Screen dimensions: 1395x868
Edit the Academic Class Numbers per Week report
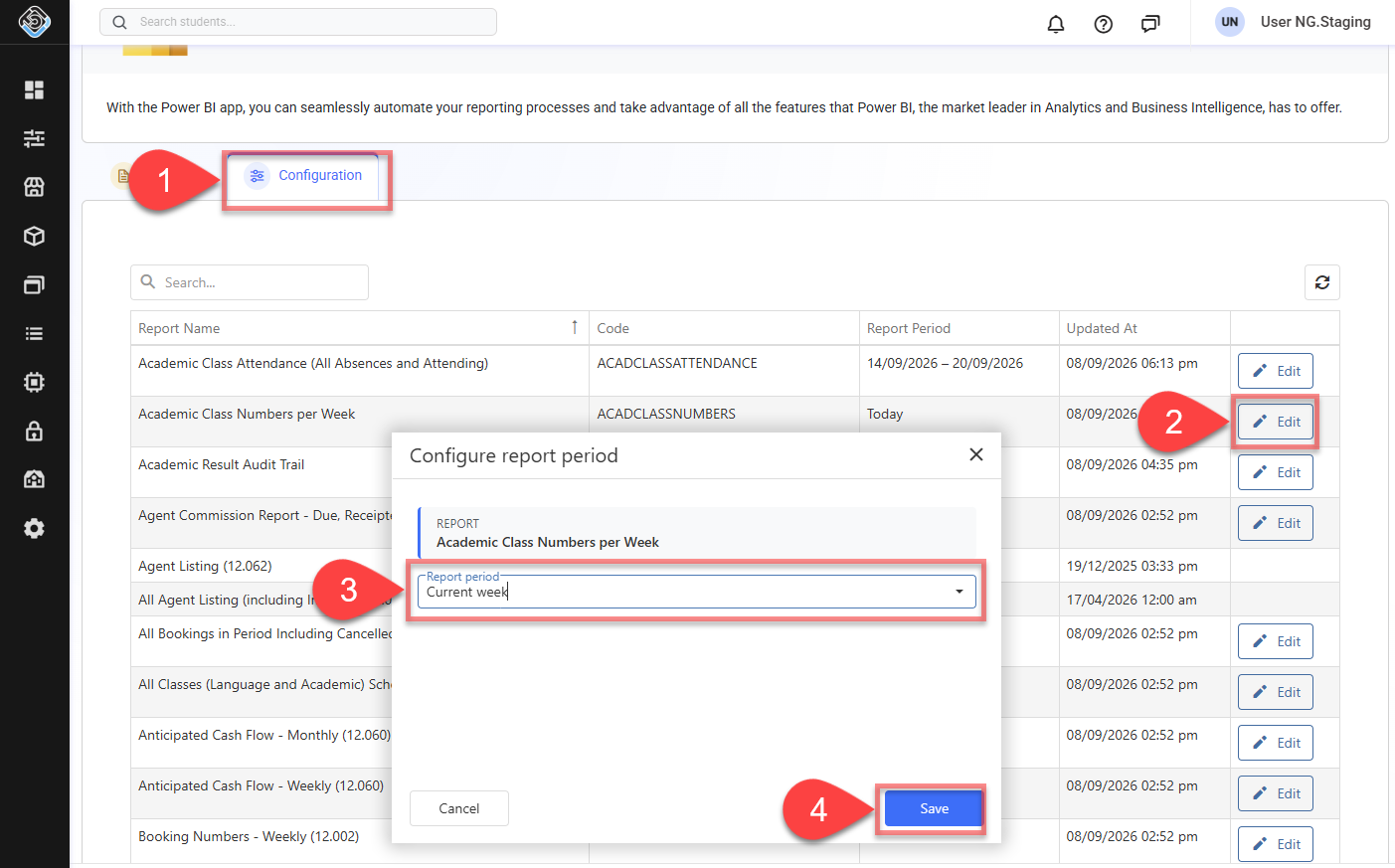click(x=1276, y=422)
